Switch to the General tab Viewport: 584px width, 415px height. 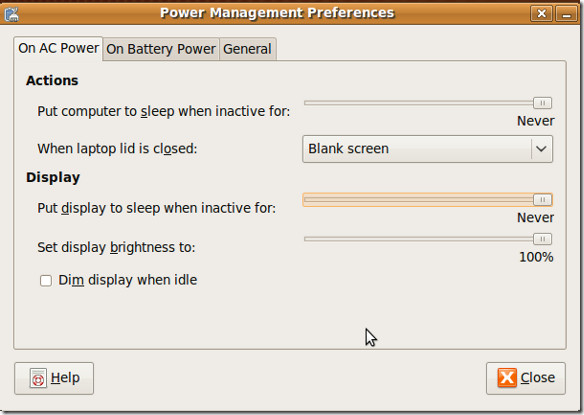pos(247,49)
